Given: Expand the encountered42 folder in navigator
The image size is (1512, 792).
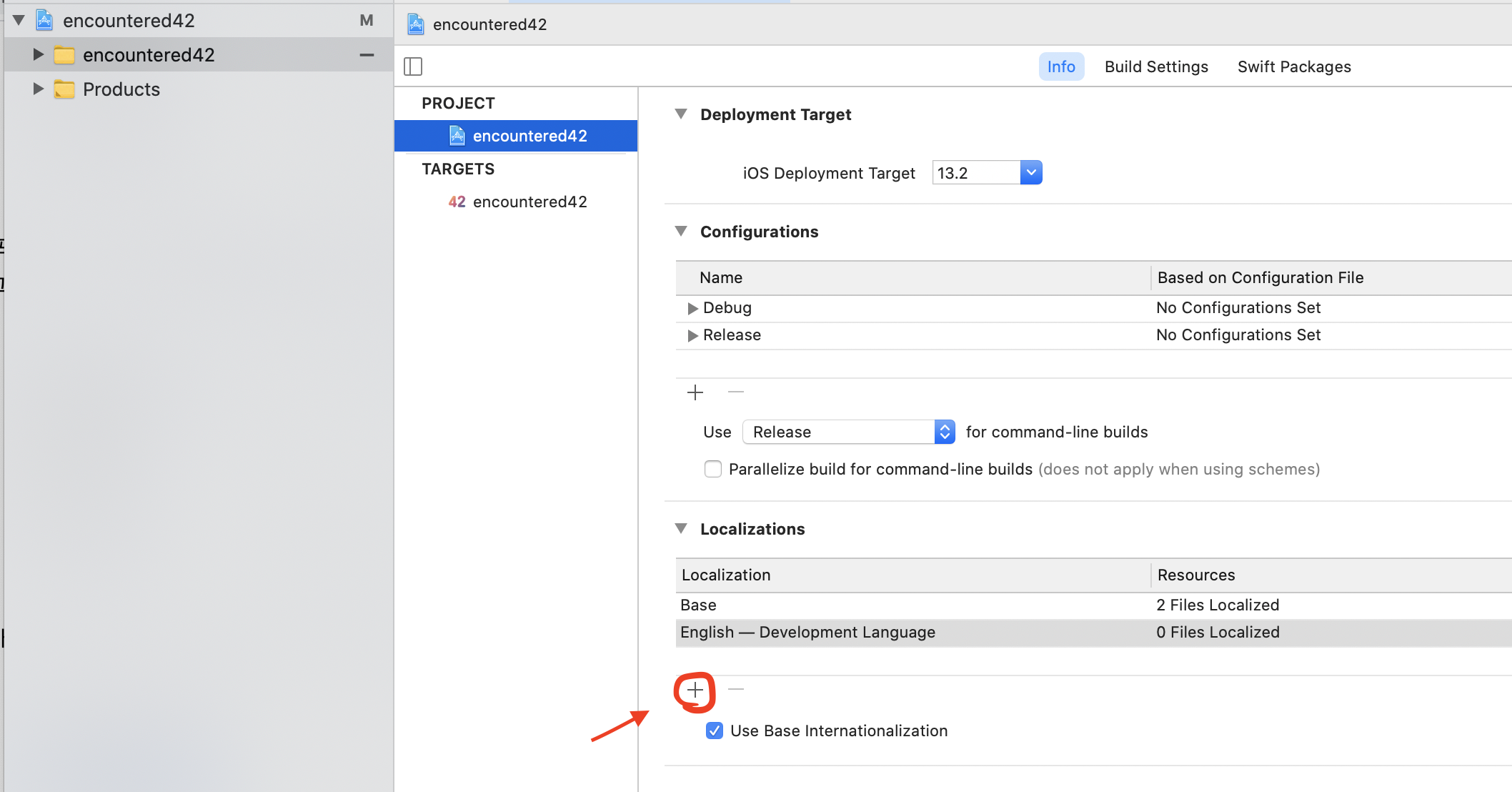Looking at the screenshot, I should [x=39, y=55].
